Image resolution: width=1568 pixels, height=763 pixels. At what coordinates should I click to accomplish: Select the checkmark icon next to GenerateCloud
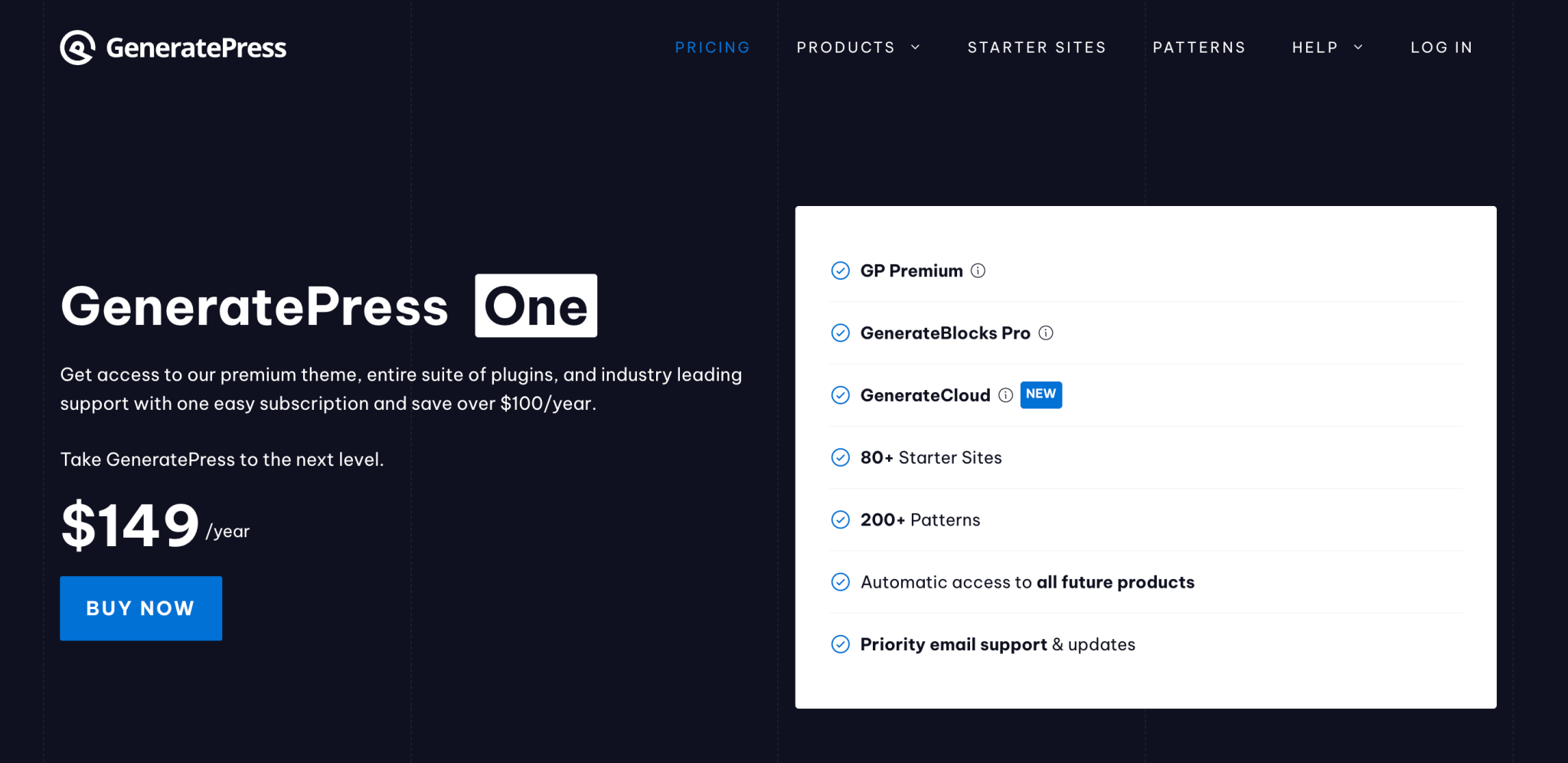(840, 395)
